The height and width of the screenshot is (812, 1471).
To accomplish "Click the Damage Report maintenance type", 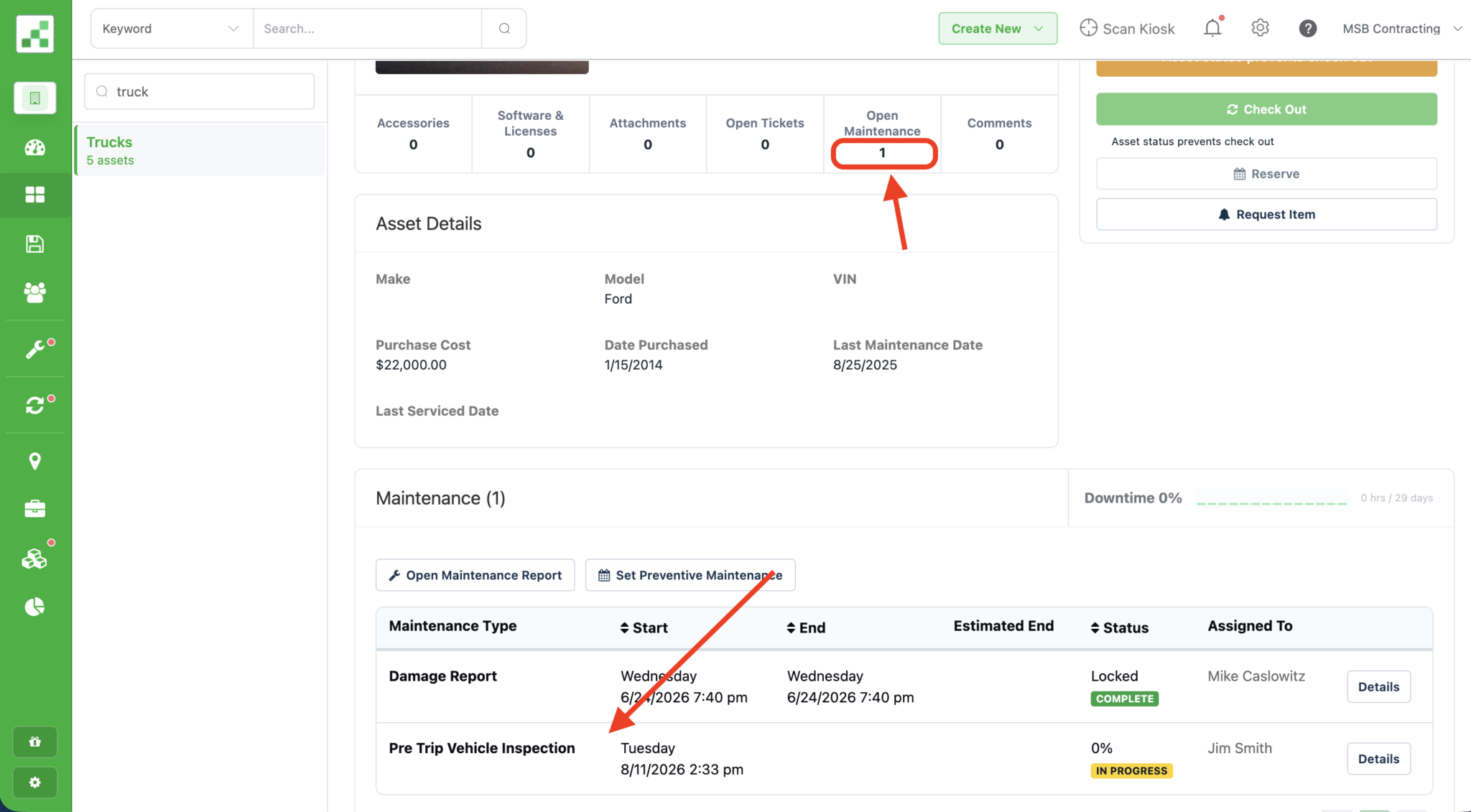I will 443,676.
